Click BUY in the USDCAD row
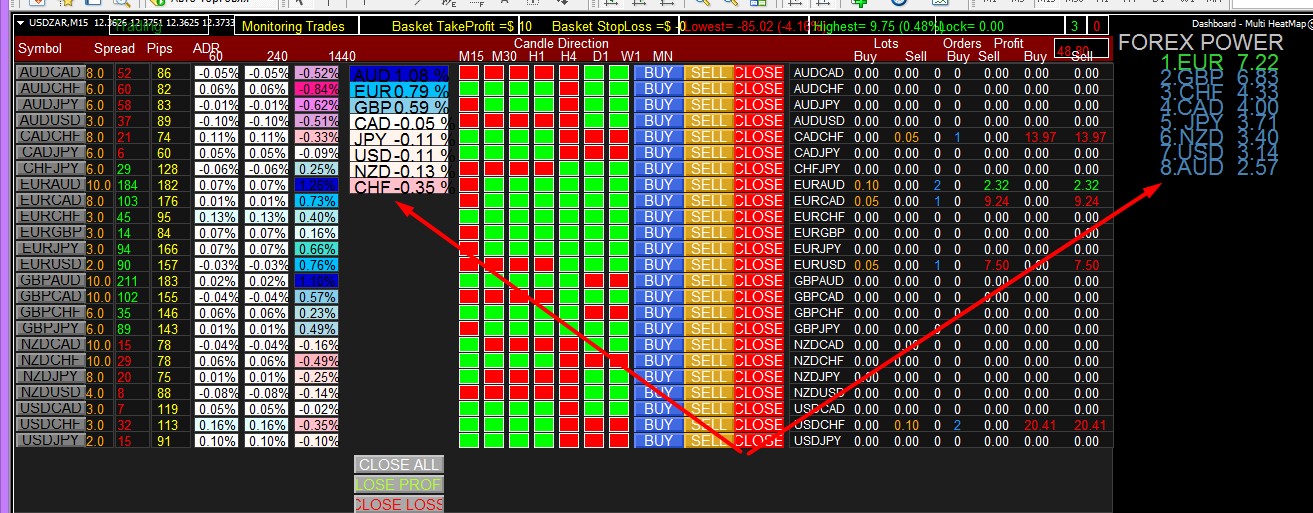This screenshot has height=513, width=1313. click(x=658, y=409)
